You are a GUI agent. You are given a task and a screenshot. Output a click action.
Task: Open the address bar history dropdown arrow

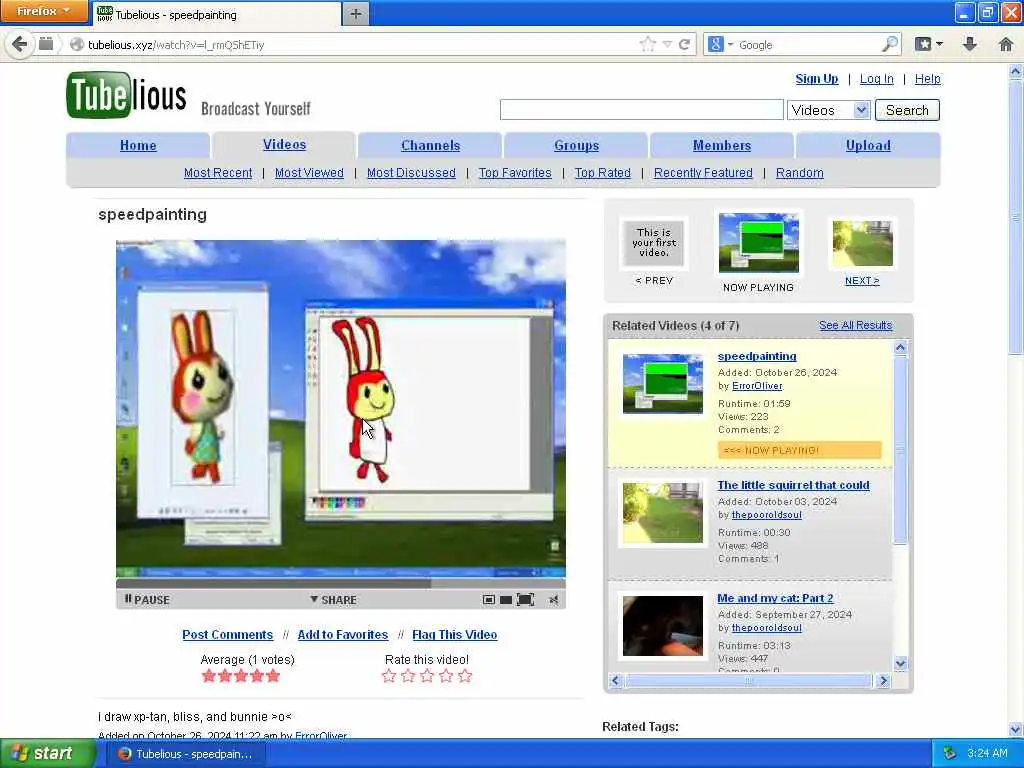667,44
